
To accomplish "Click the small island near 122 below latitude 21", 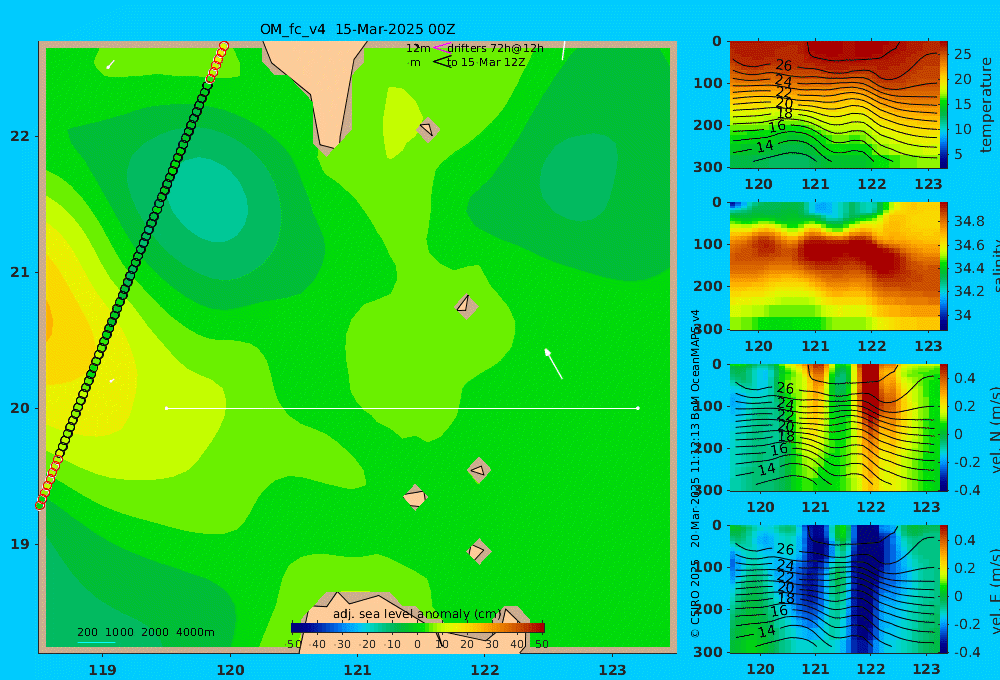I will click(x=466, y=307).
